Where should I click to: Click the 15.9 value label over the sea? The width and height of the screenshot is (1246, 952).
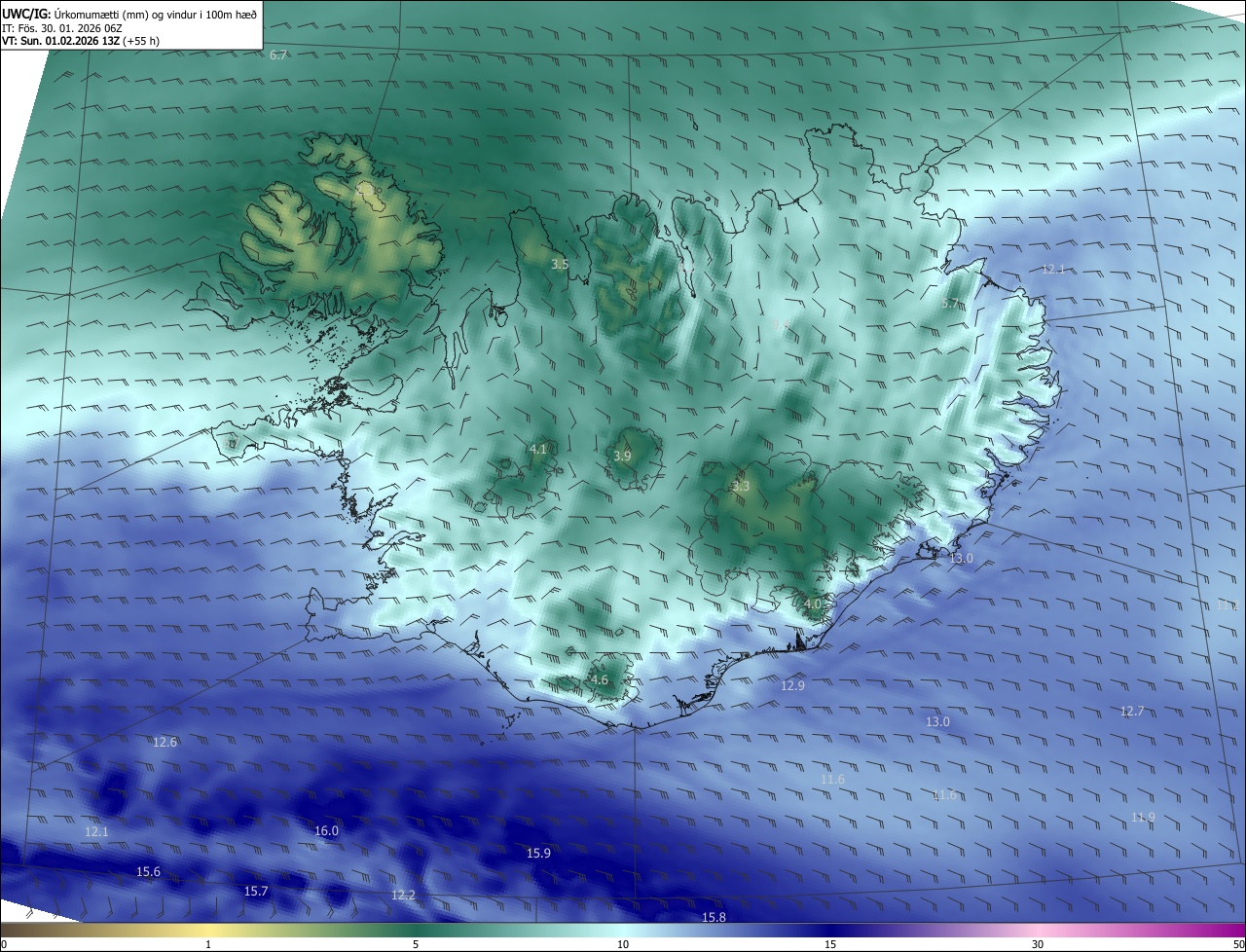538,853
